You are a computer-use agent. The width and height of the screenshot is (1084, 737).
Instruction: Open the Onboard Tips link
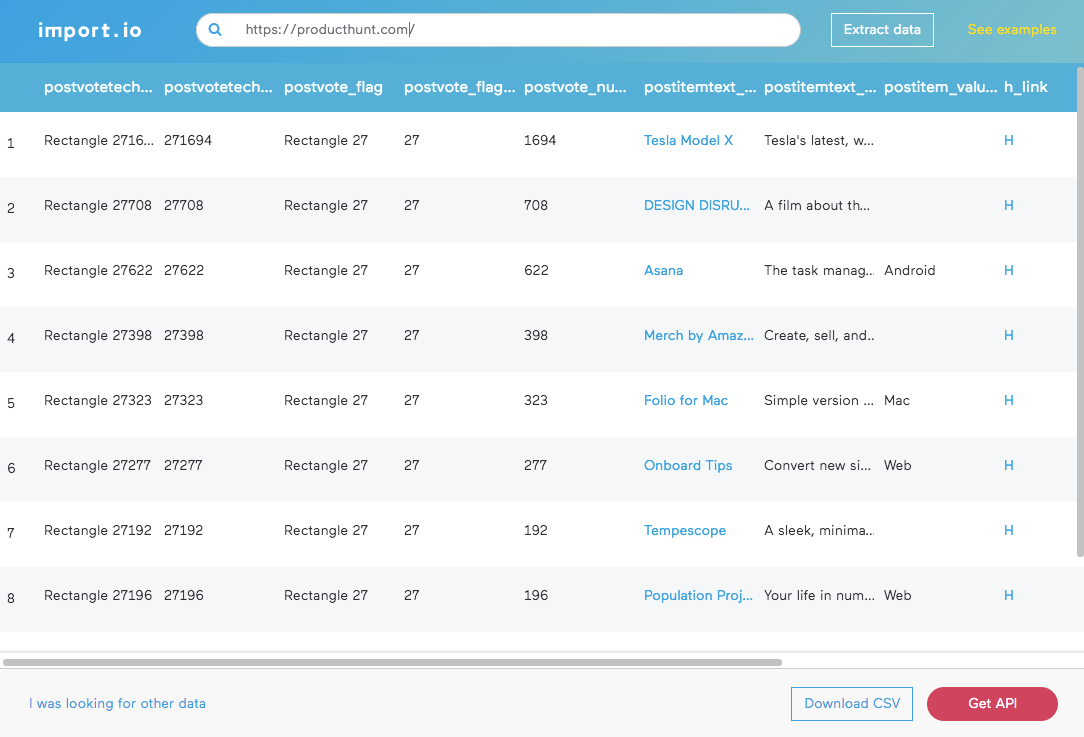click(x=688, y=465)
